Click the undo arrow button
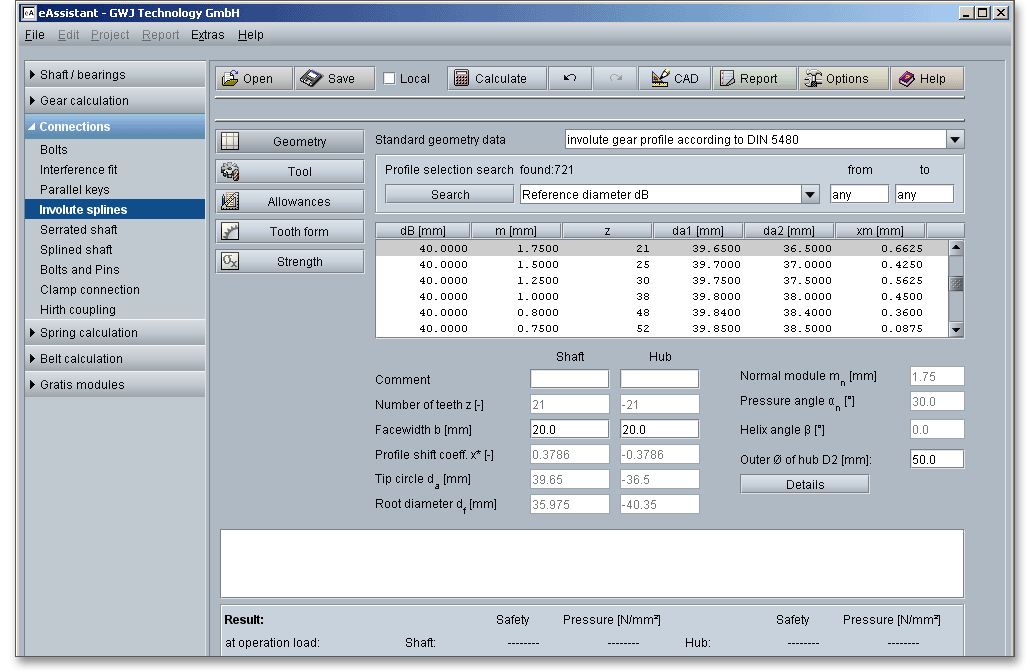 pos(570,79)
